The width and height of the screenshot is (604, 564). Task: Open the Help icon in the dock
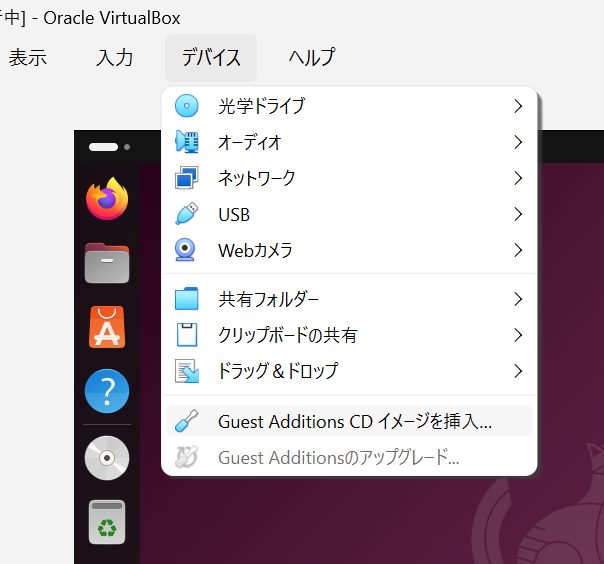point(107,391)
